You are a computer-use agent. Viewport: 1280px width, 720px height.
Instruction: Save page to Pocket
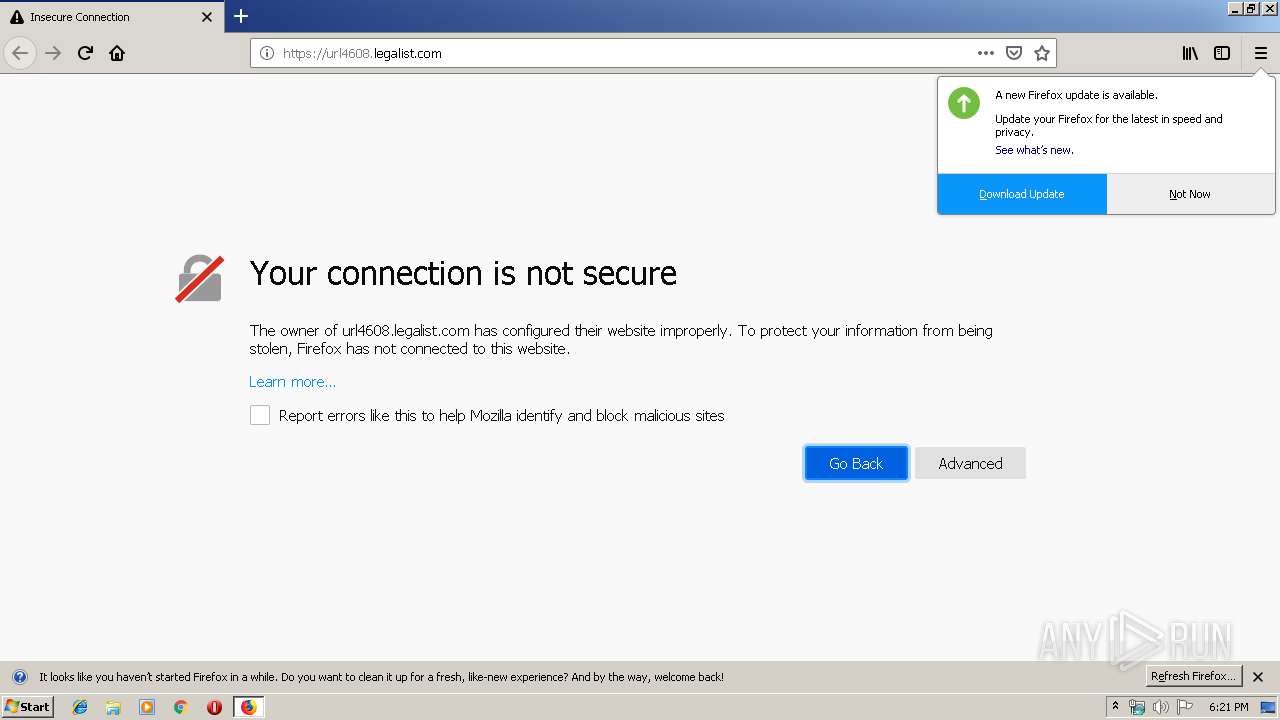pyautogui.click(x=1014, y=53)
